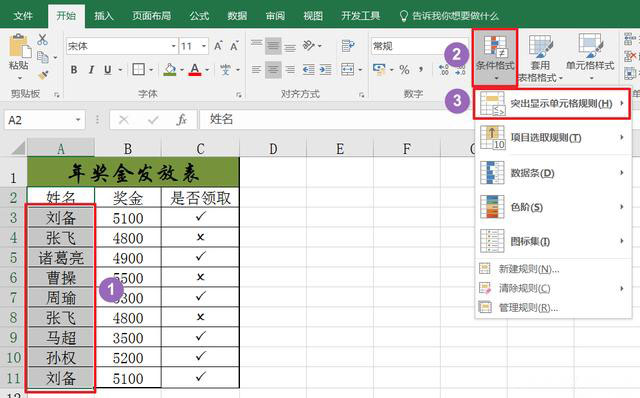Click the accounting number format icon

379,70
